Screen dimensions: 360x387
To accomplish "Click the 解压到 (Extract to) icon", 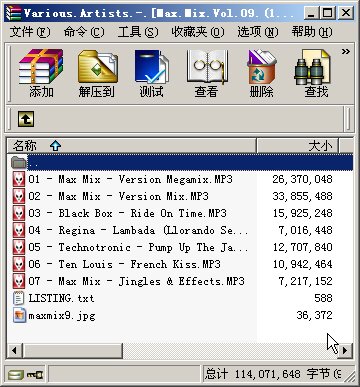I will point(97,73).
